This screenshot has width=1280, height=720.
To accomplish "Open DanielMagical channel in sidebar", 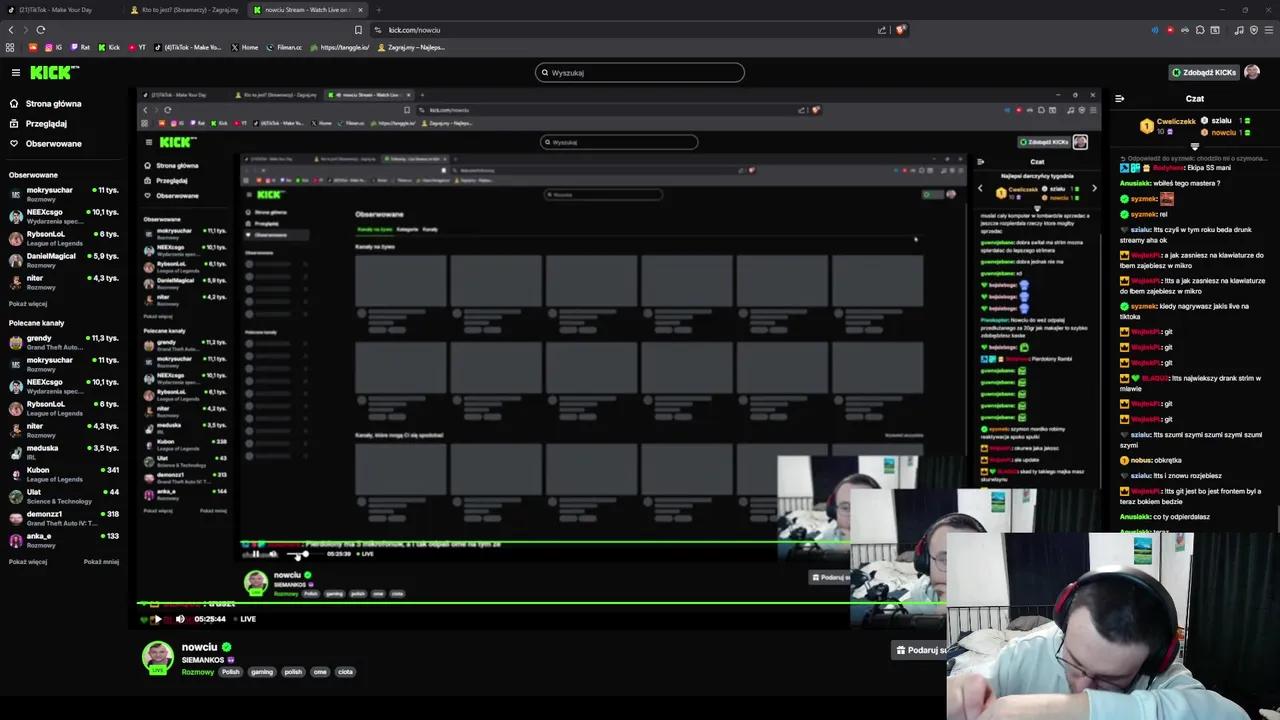I will point(64,259).
